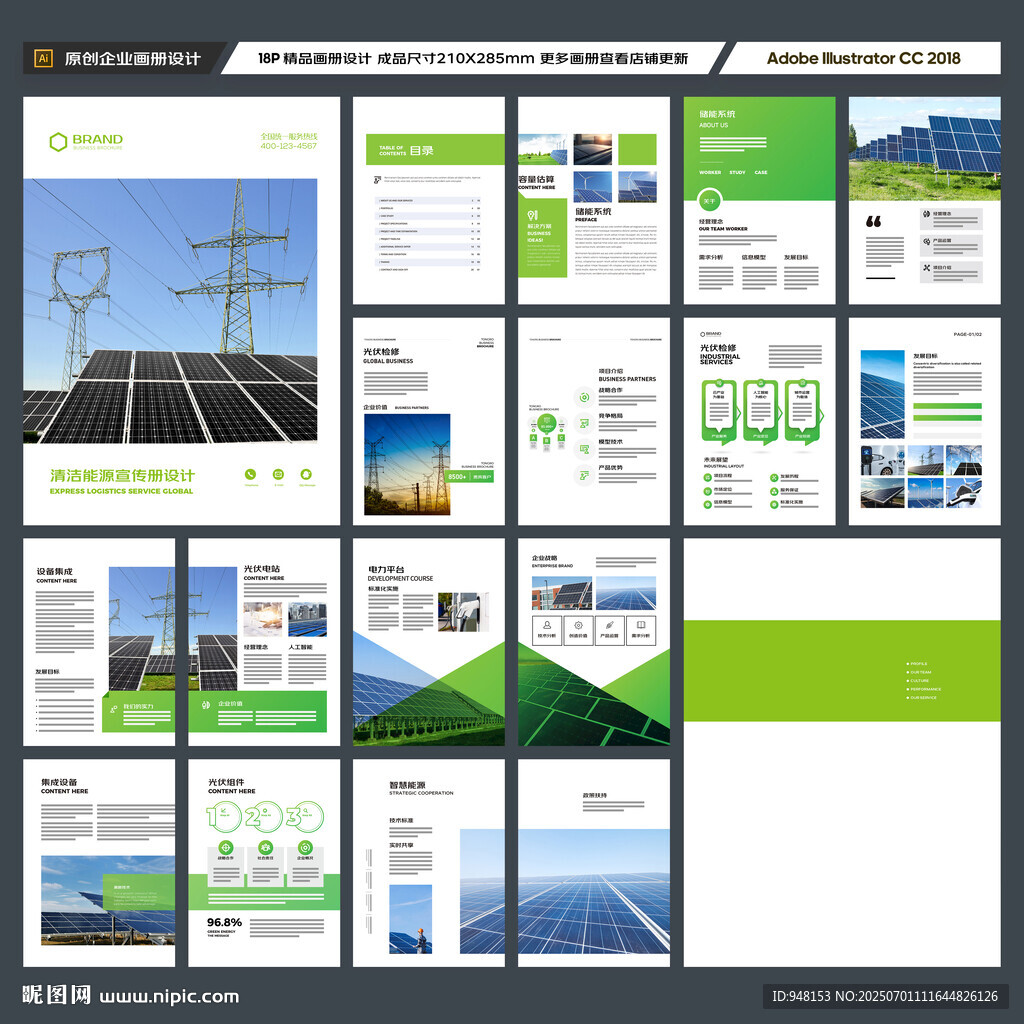Click the email icon on the cover page
The width and height of the screenshot is (1024, 1024).
point(278,474)
